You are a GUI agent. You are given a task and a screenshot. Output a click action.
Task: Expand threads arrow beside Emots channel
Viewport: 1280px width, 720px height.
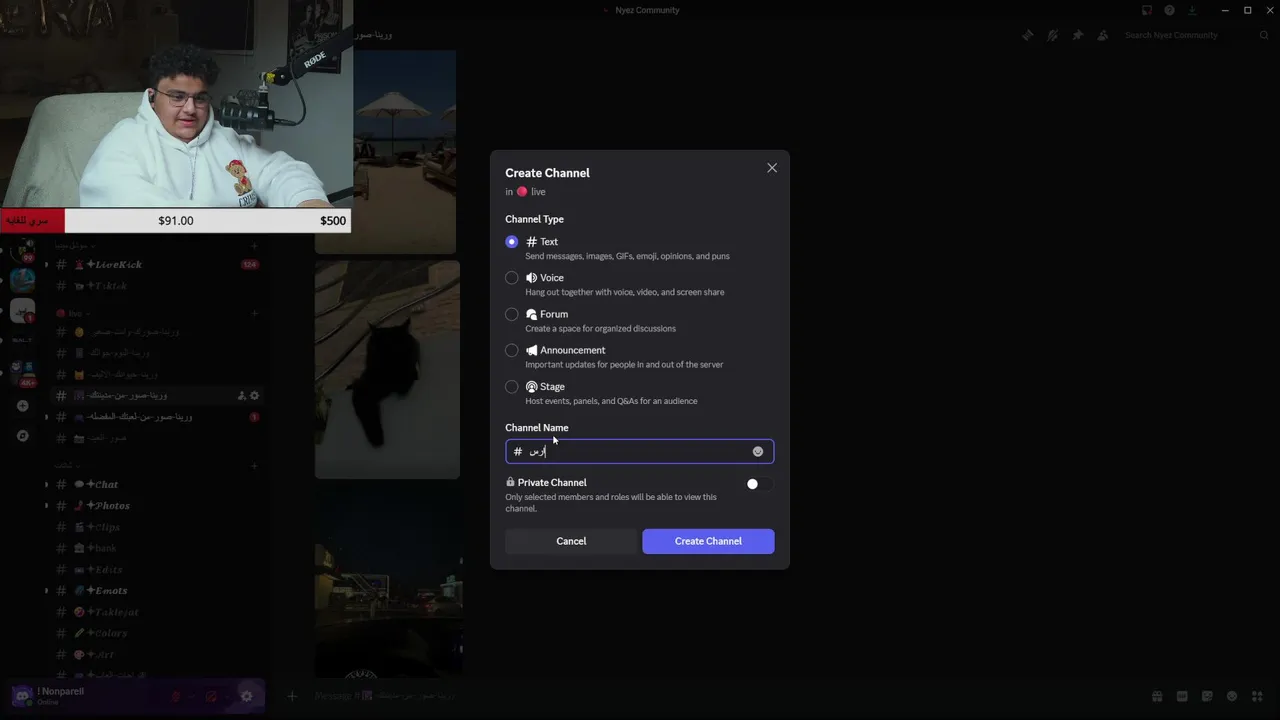coord(46,591)
